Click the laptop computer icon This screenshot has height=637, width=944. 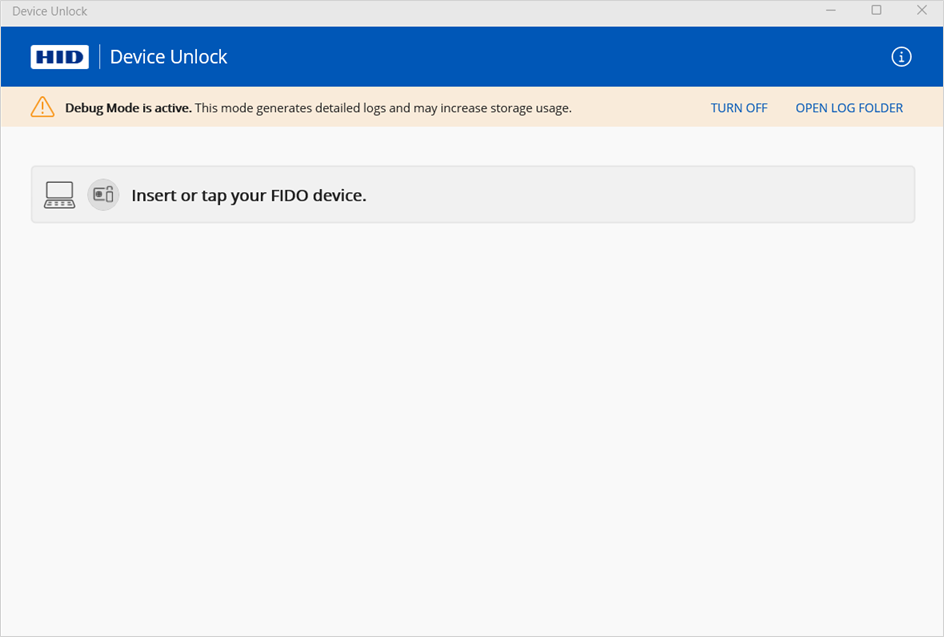(60, 195)
